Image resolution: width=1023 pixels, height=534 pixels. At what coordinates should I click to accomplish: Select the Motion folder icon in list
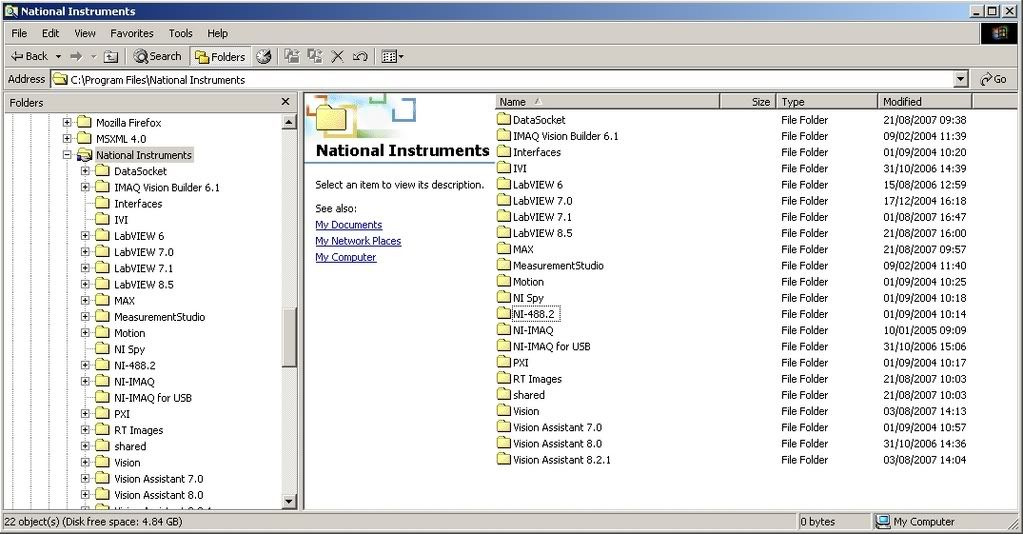[503, 281]
